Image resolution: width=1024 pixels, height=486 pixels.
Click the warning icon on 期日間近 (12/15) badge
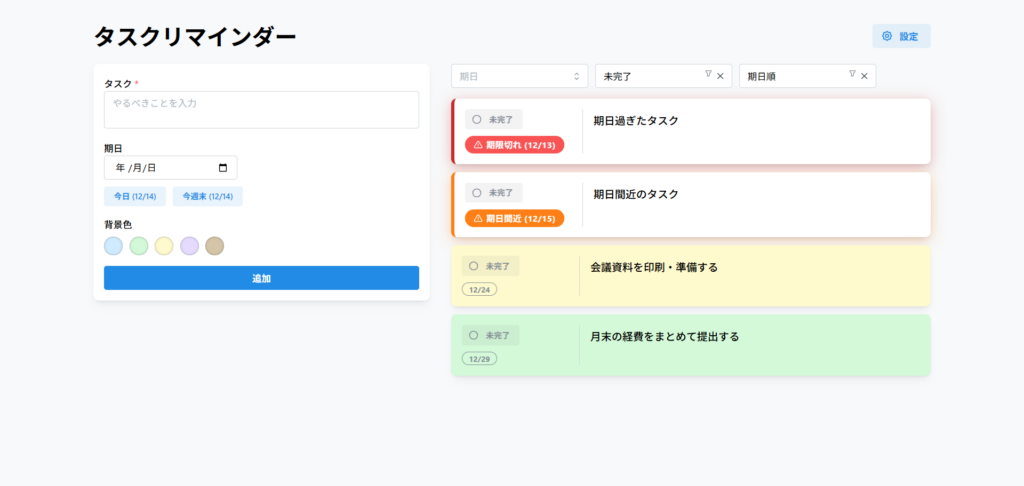coord(478,218)
